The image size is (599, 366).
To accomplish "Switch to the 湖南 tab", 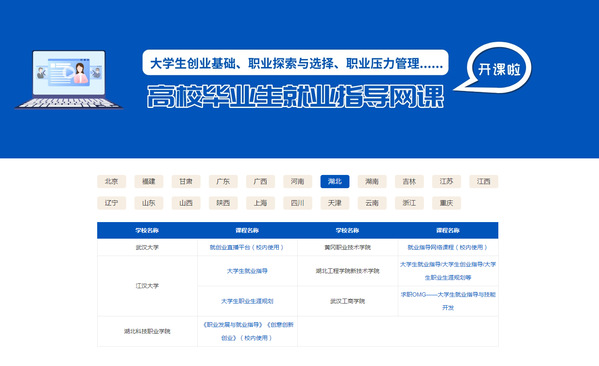I will pyautogui.click(x=372, y=181).
